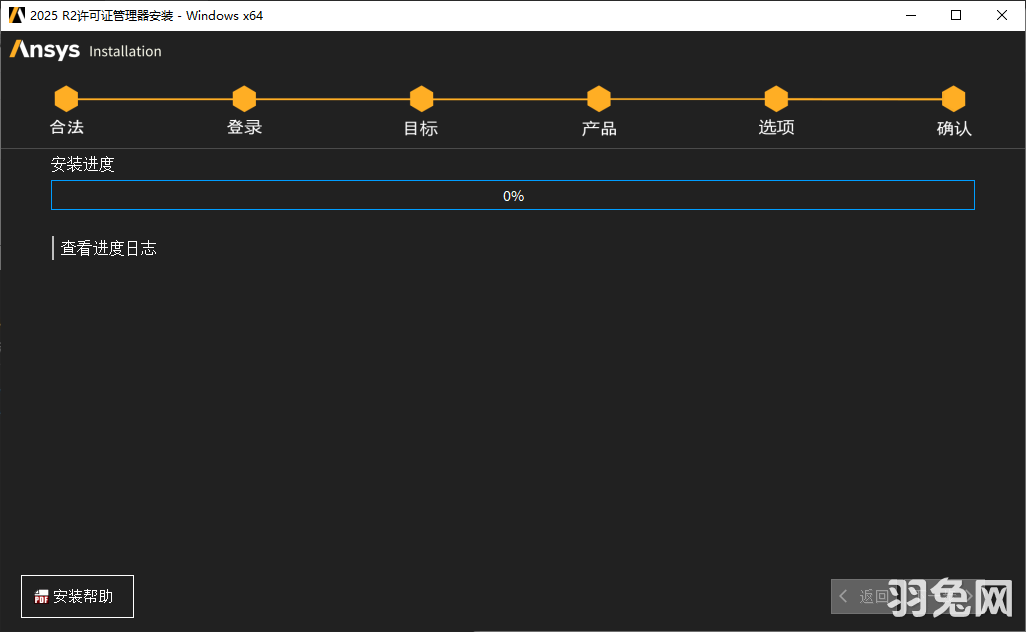The height and width of the screenshot is (632, 1026).
Task: Click the 安装进度 heading text
Action: pyautogui.click(x=83, y=164)
